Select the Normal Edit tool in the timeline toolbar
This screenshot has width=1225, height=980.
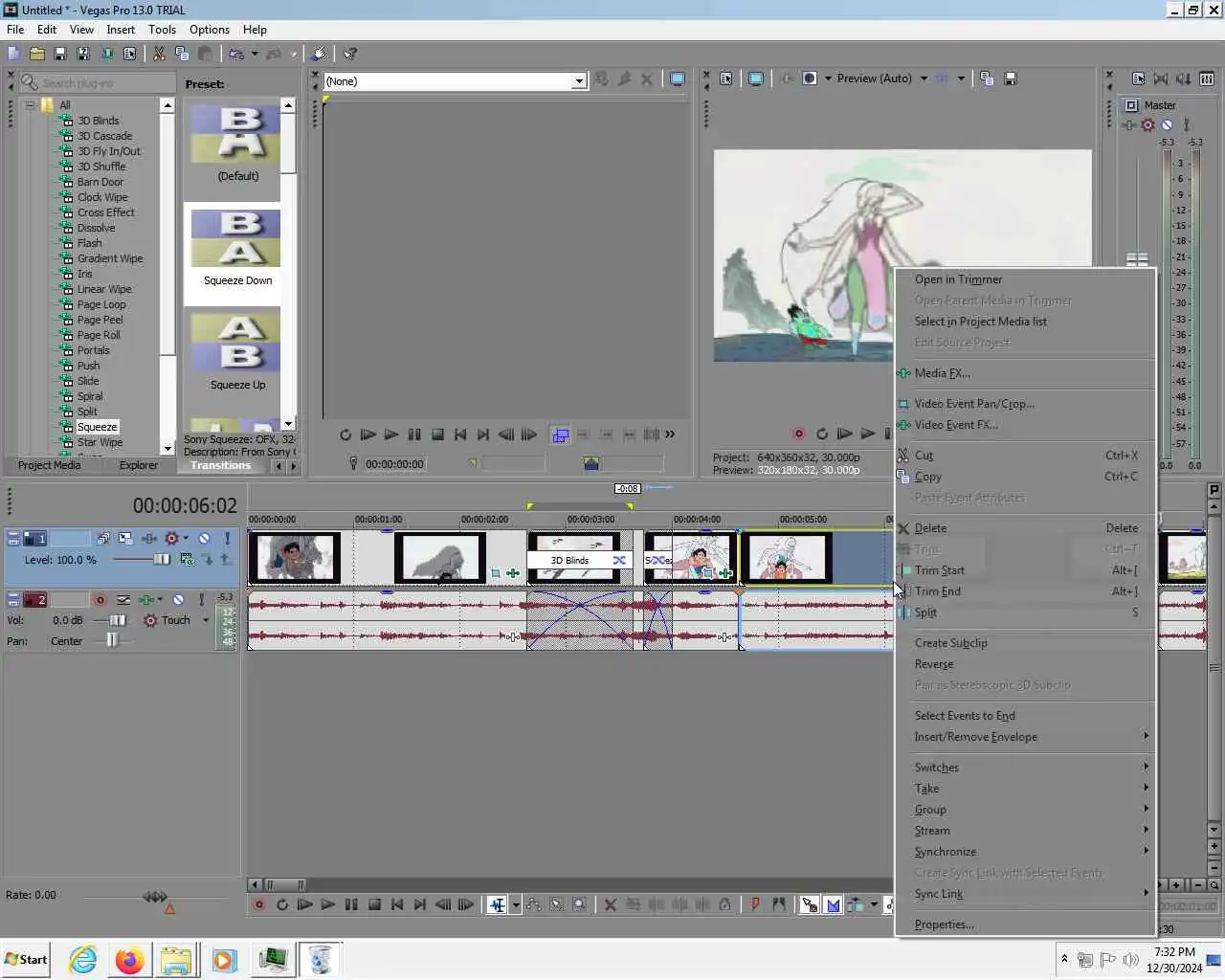[497, 904]
